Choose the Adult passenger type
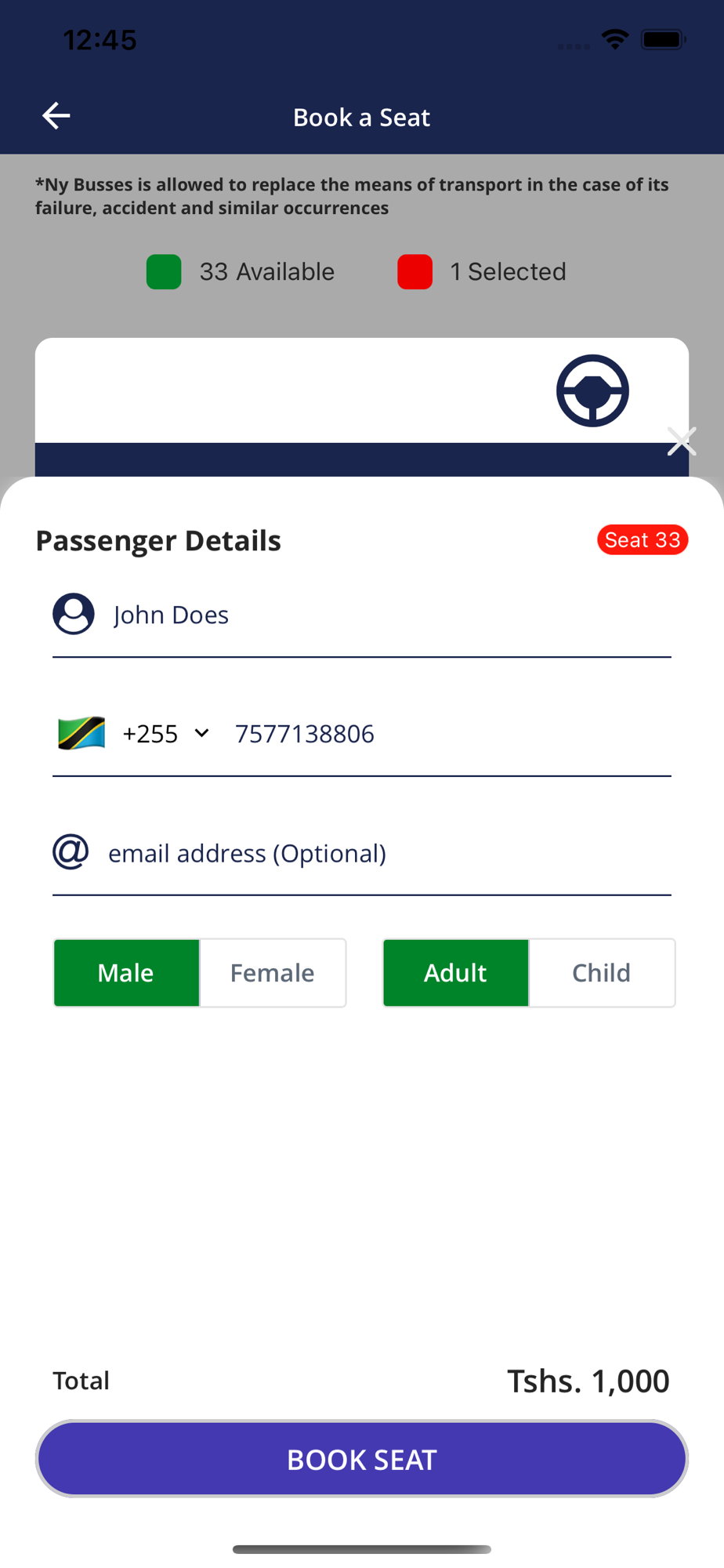This screenshot has height=1568, width=724. coord(456,973)
